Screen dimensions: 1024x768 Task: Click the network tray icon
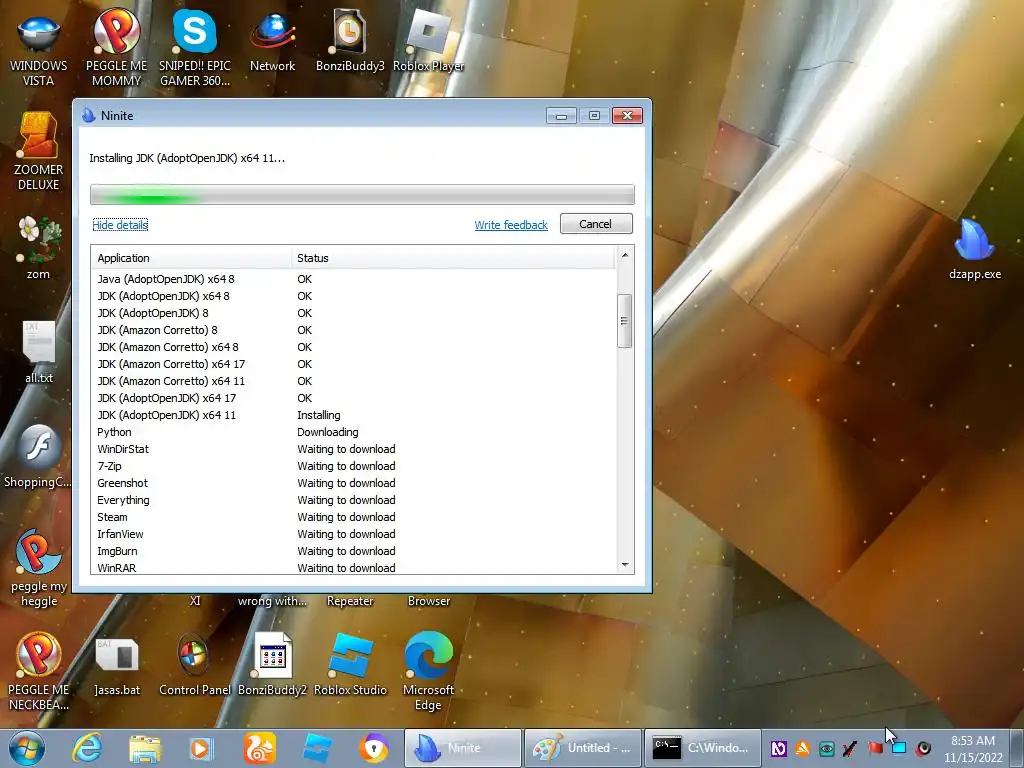coord(899,748)
